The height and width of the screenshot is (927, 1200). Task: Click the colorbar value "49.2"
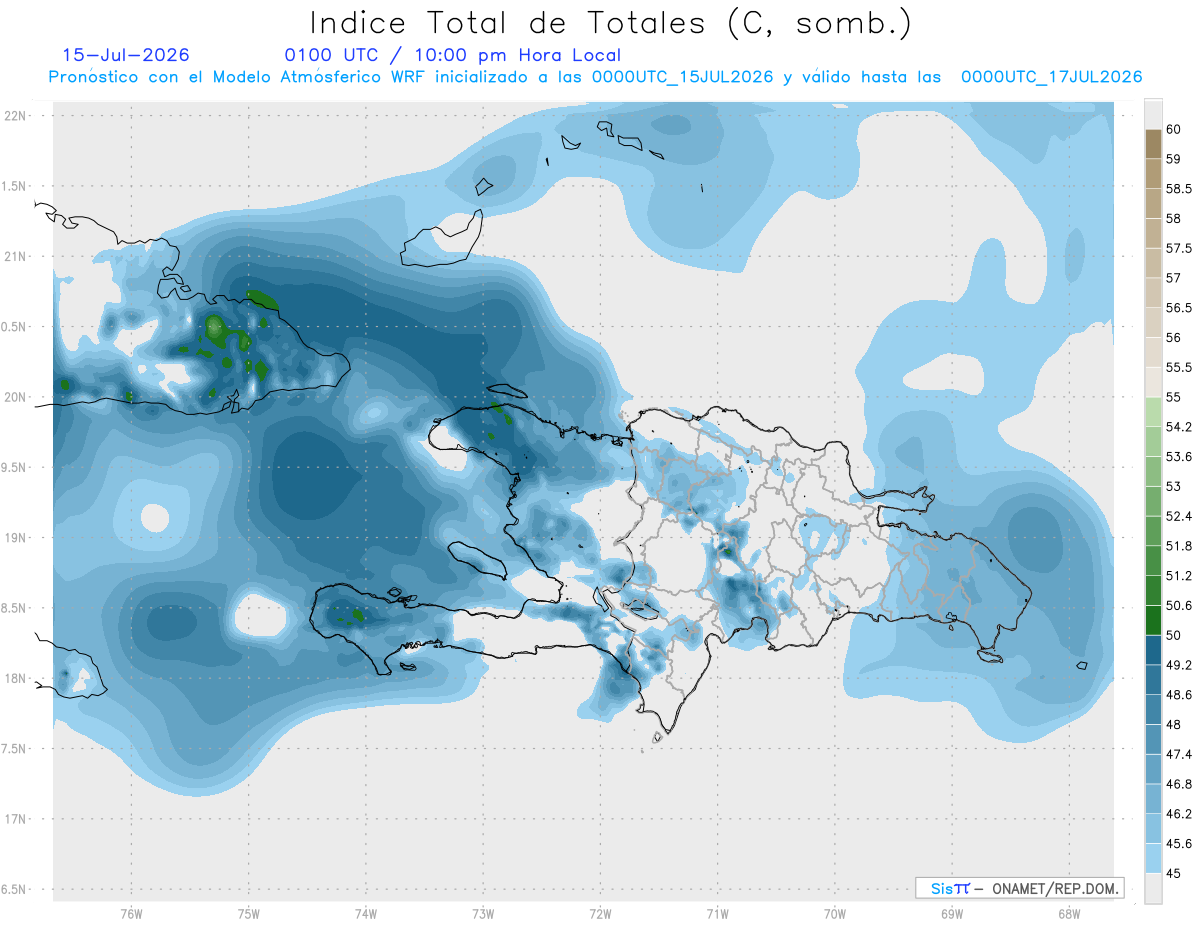pos(1178,665)
